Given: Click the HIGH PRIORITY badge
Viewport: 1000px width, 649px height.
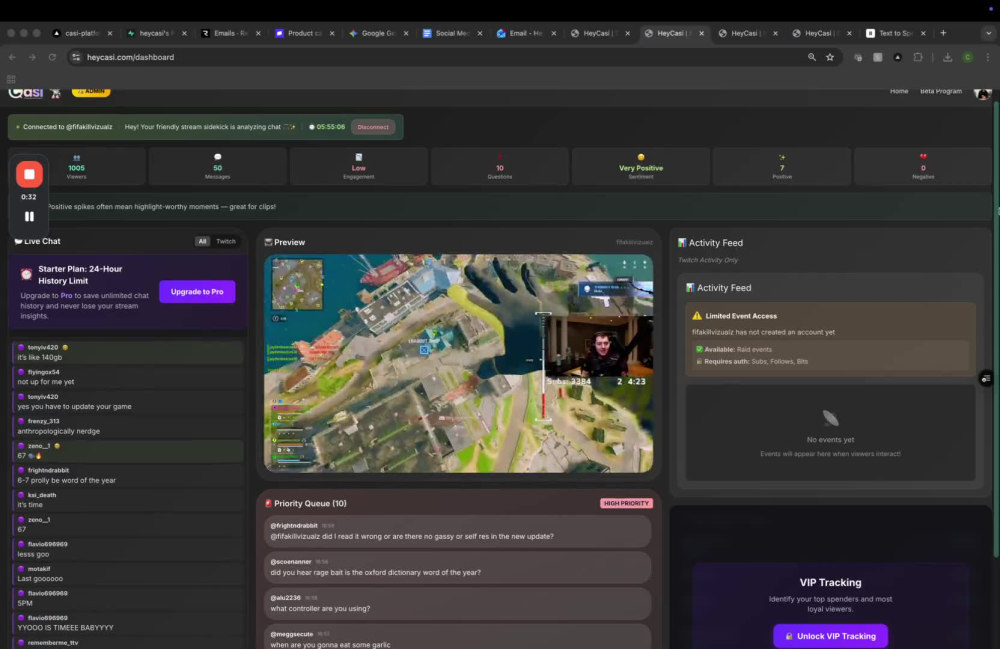Looking at the screenshot, I should 626,503.
